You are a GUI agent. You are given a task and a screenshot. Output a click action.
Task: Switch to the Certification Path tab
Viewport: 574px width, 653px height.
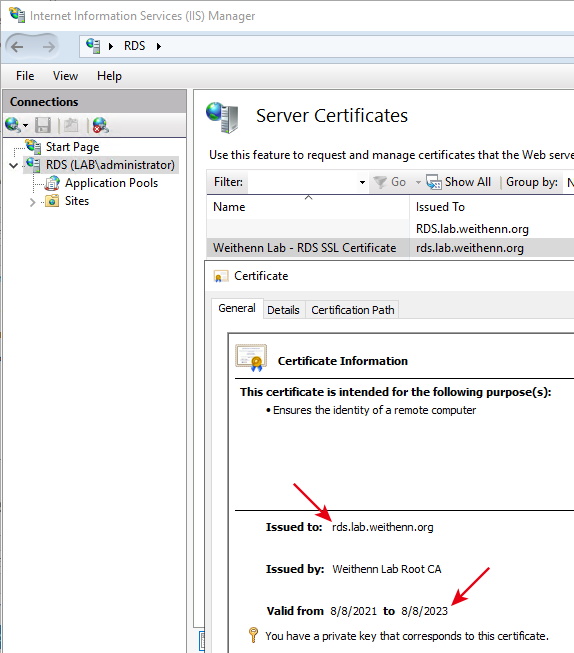click(x=352, y=310)
